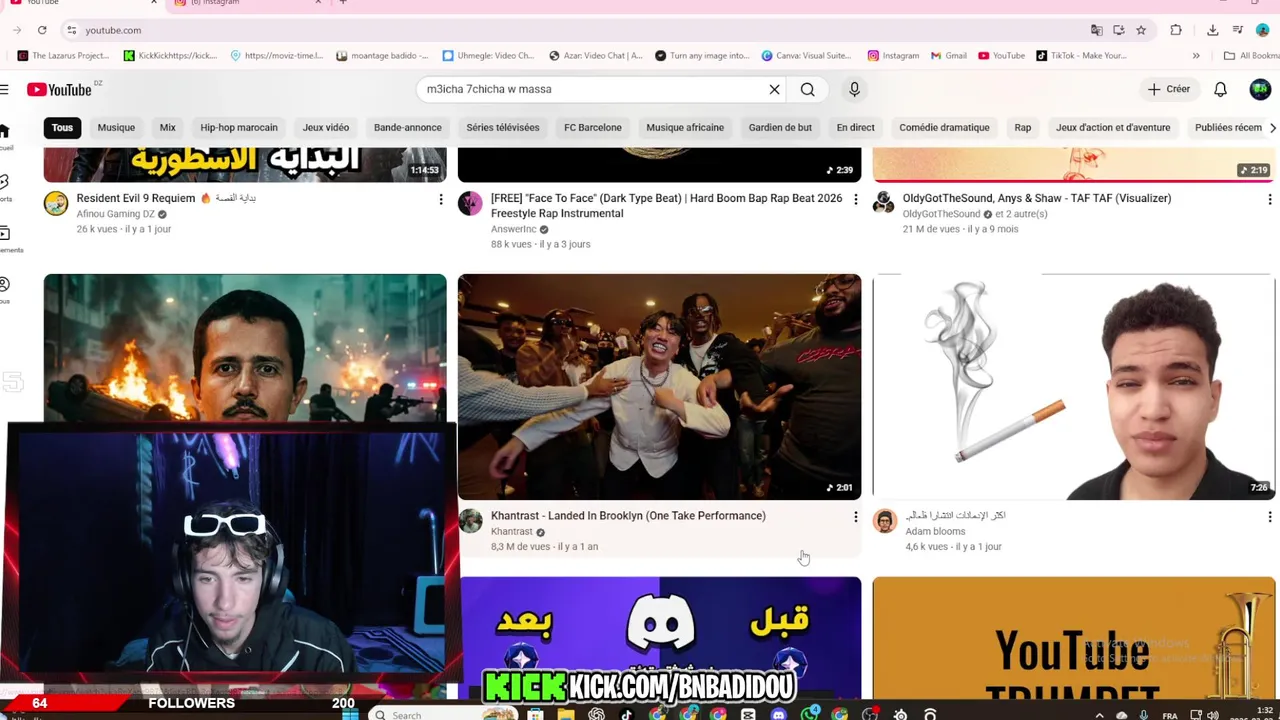
Task: Open options menu for TAF TAF Visualizer video
Action: pos(1269,200)
